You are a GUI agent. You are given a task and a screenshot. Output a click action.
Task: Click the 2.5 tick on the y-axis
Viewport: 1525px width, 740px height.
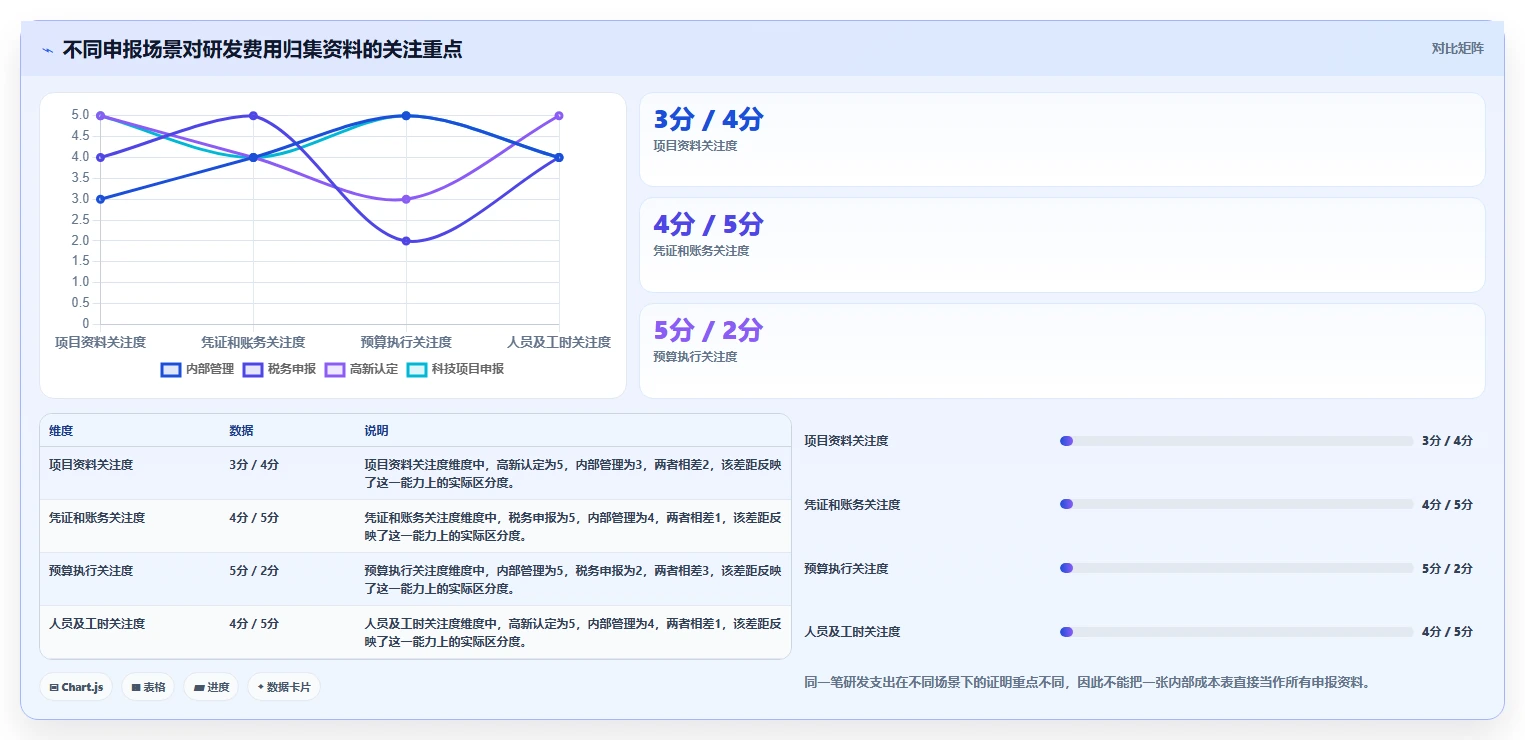(x=80, y=220)
